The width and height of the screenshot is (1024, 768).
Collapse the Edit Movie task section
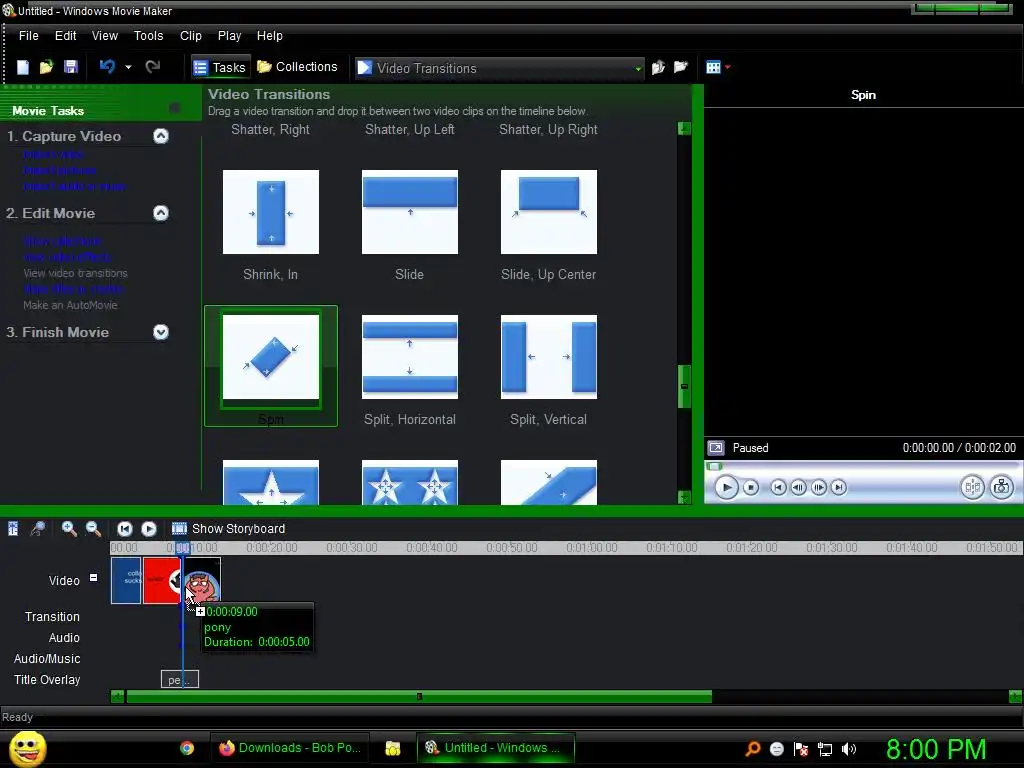[x=161, y=213]
